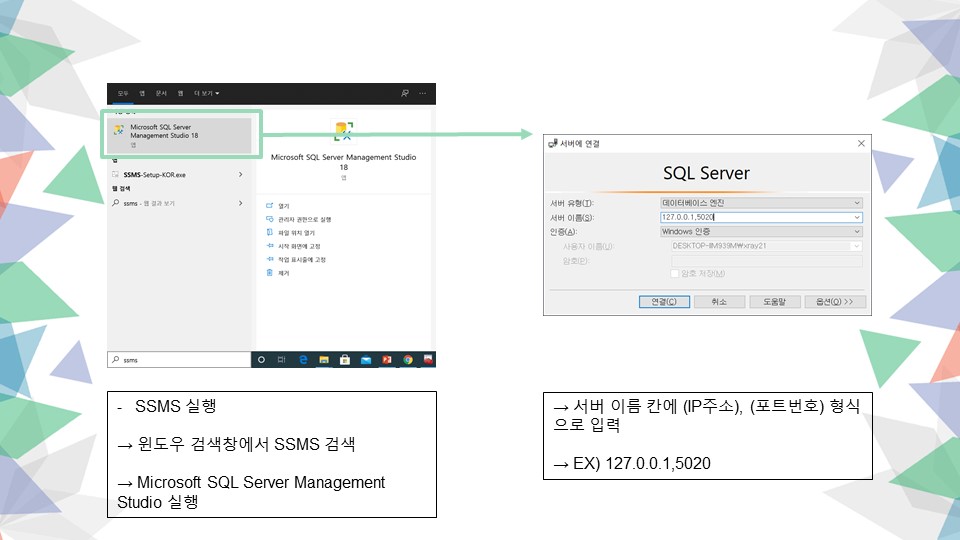Click the 연결(C) Connect button
This screenshot has width=960, height=540.
tap(664, 302)
